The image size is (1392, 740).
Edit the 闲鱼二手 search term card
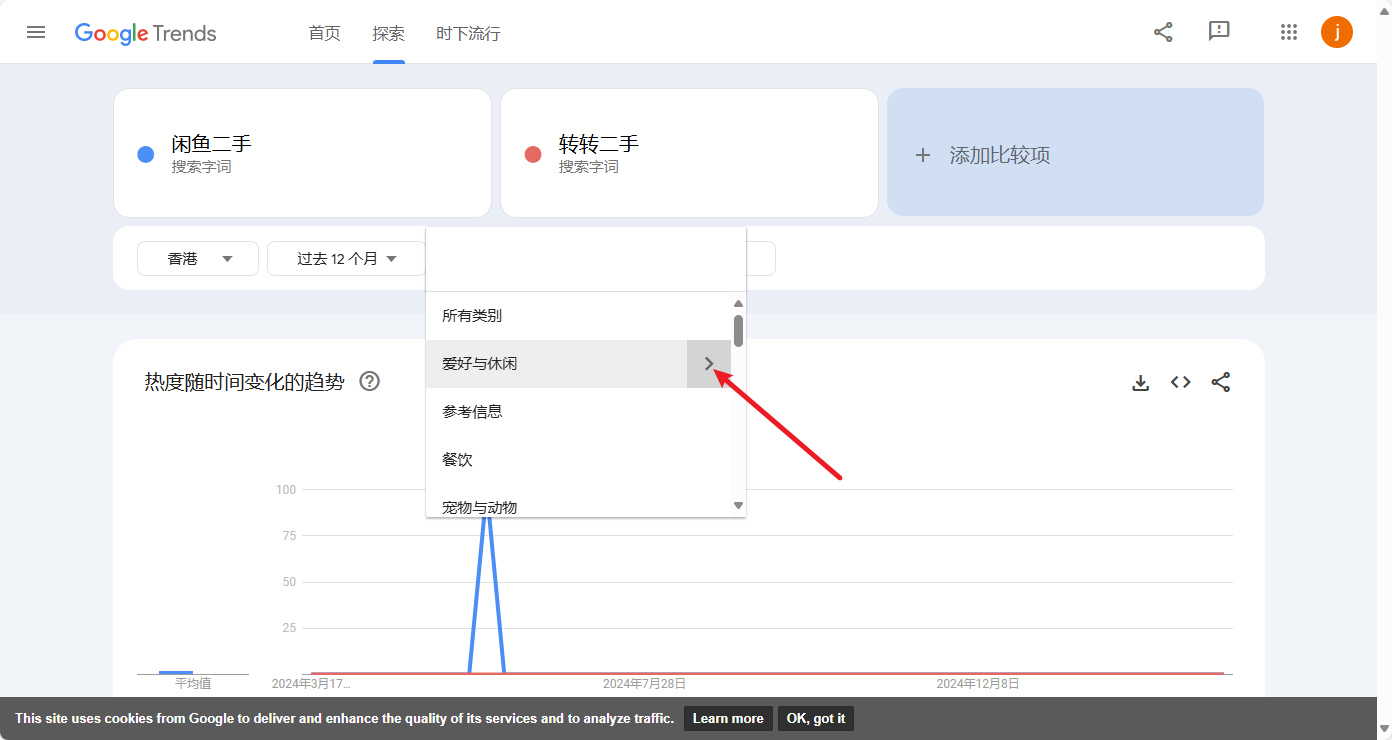[x=302, y=153]
